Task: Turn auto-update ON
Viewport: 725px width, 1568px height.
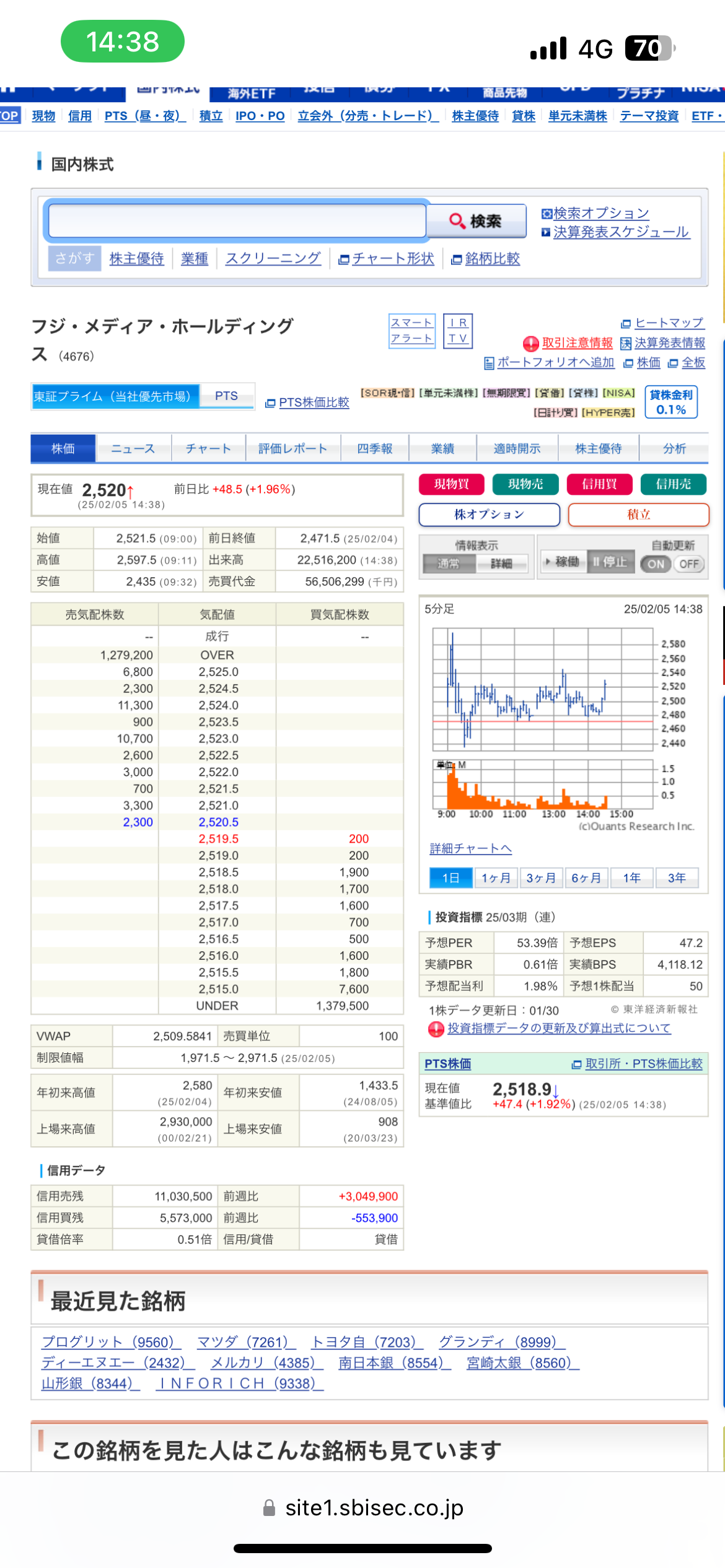Action: click(x=656, y=564)
